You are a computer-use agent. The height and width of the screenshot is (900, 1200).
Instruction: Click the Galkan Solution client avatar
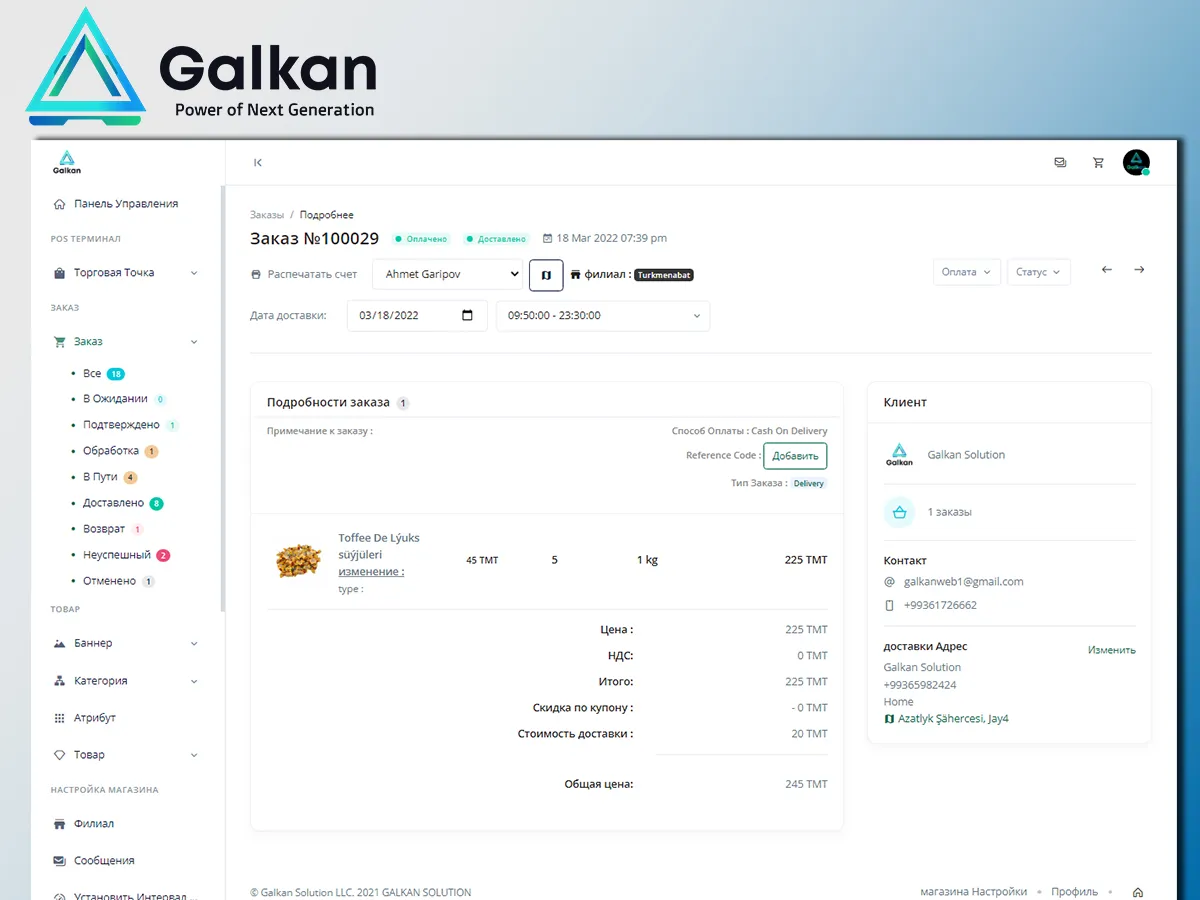pos(899,455)
